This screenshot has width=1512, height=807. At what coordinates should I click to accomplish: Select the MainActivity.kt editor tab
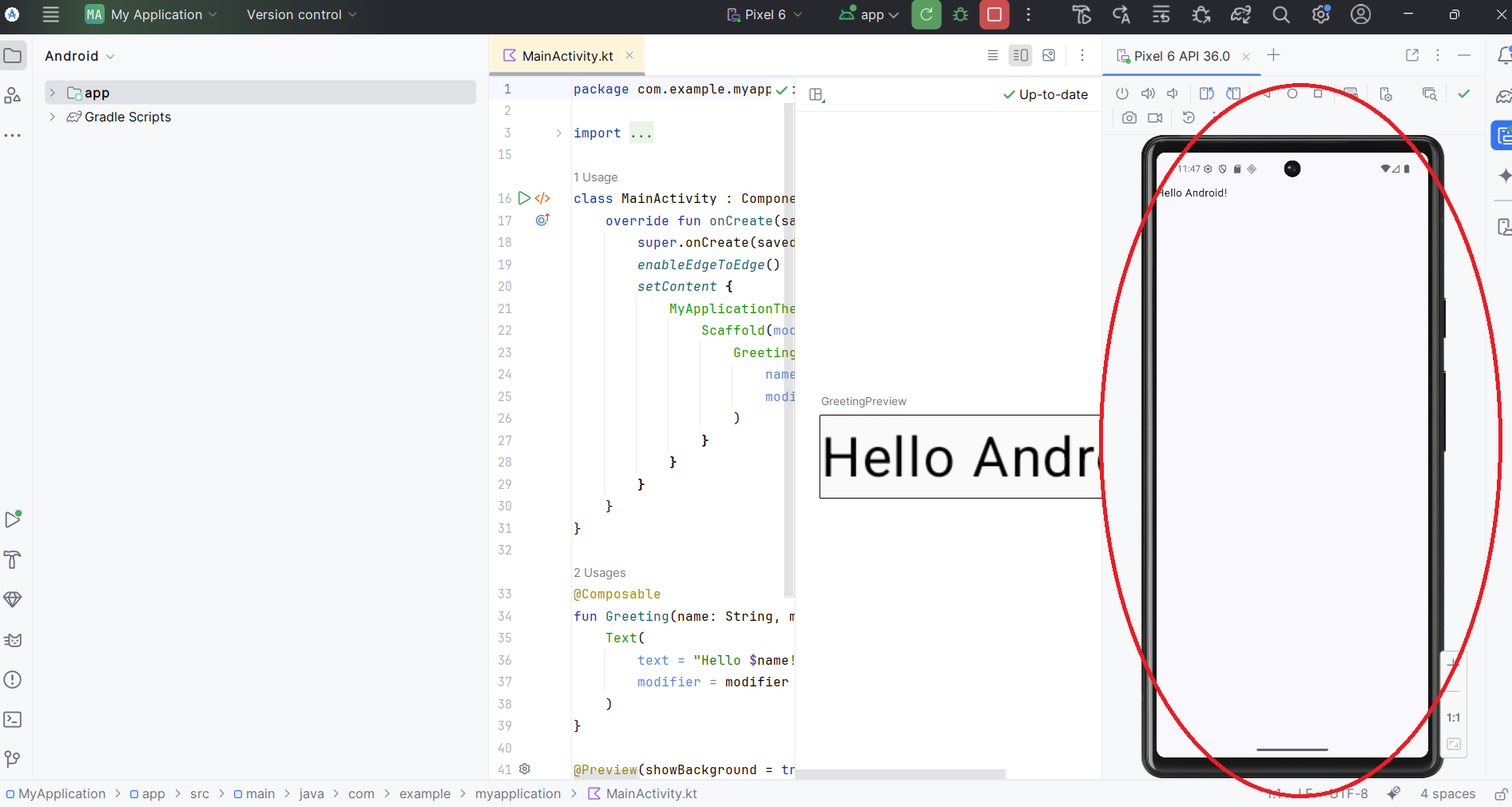point(566,56)
